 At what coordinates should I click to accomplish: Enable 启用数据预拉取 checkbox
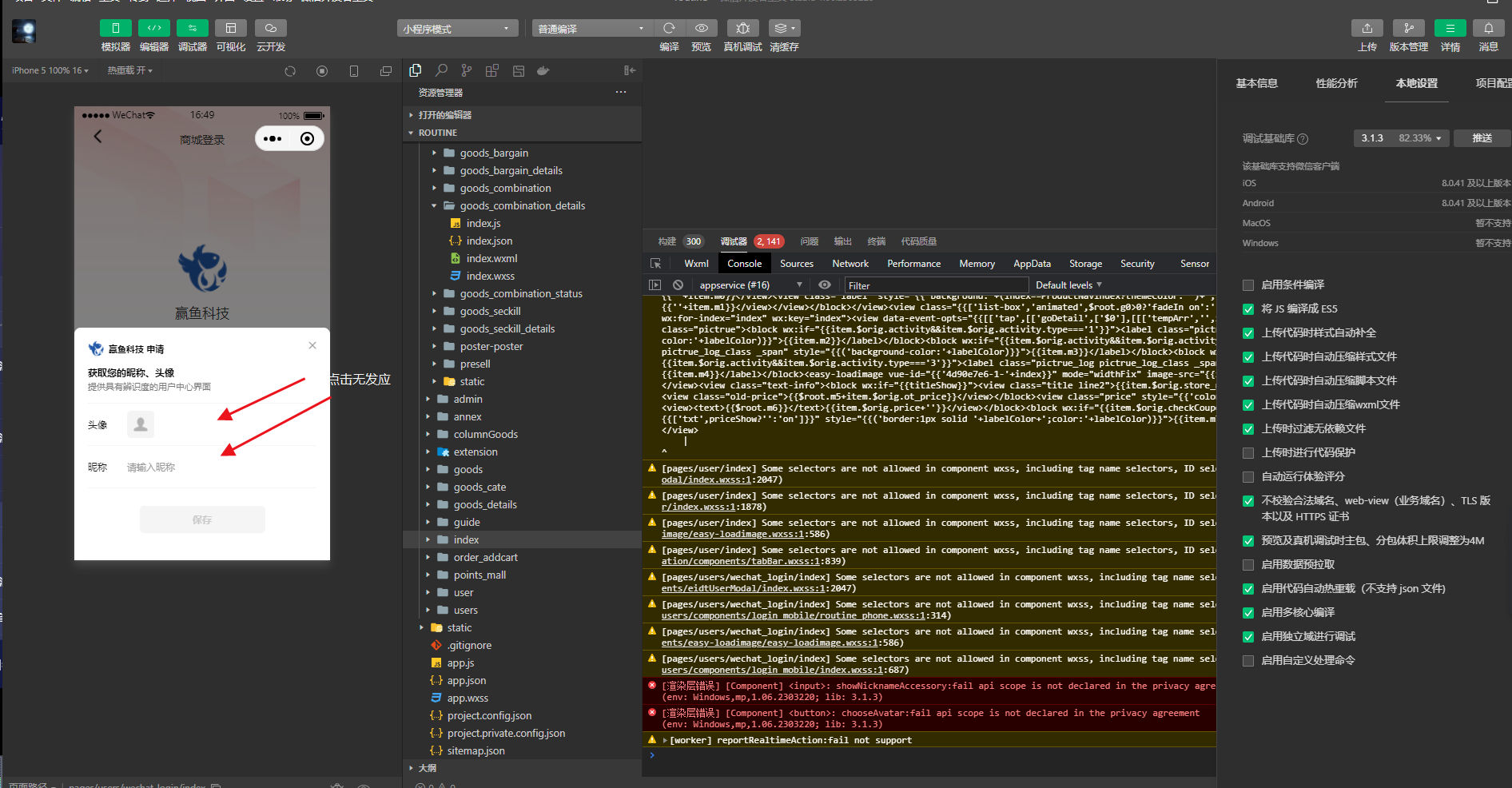(x=1248, y=565)
